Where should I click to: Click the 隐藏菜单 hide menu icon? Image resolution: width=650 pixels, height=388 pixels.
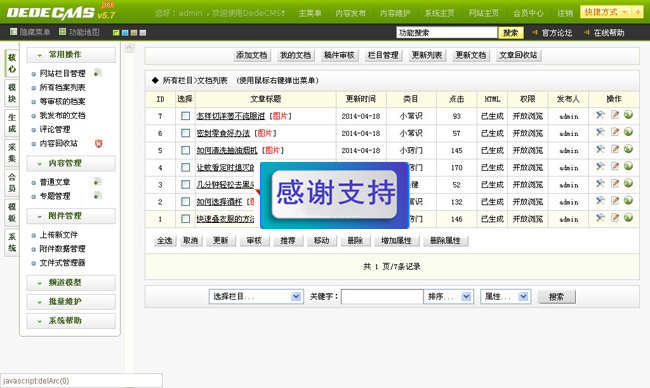(x=13, y=32)
